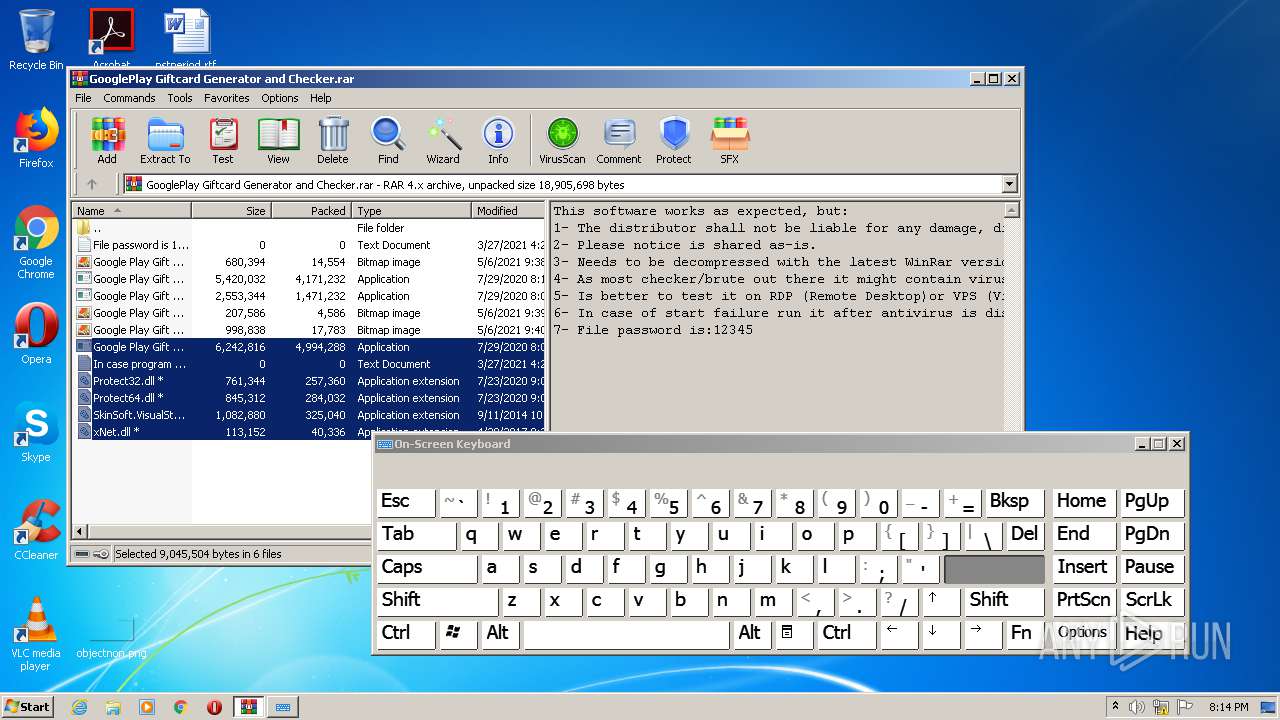This screenshot has height=720, width=1280.
Task: Open the VLC media player shortcut
Action: [x=36, y=634]
